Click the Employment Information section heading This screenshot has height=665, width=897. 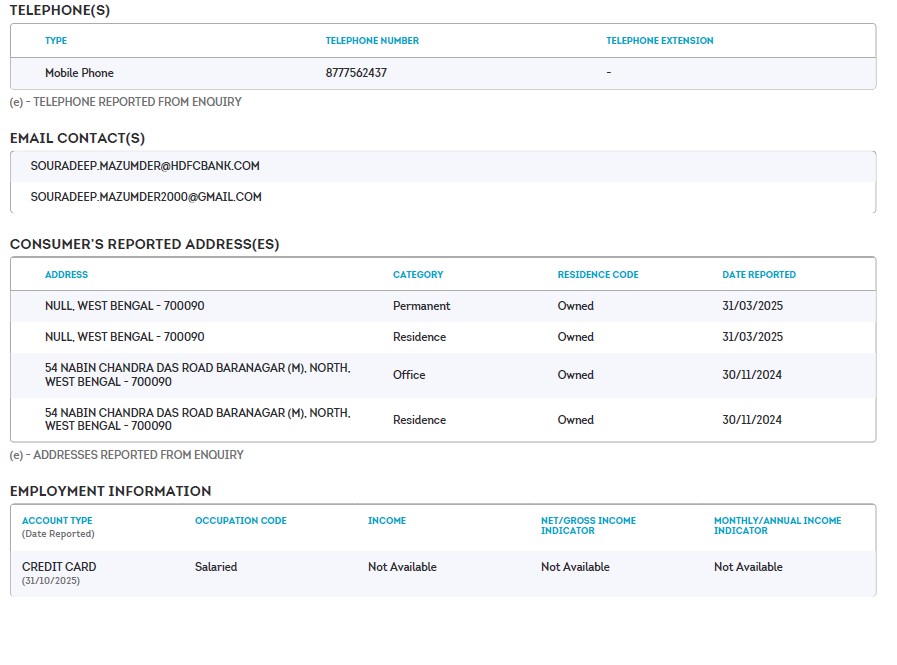[110, 491]
